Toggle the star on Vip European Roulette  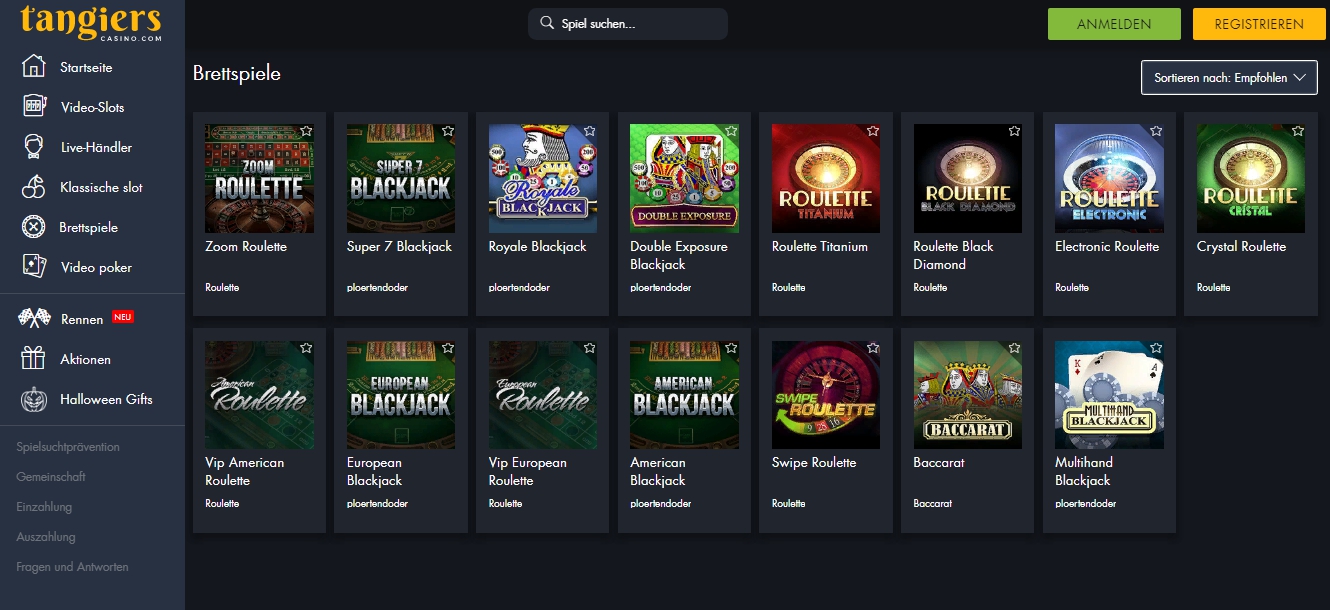590,348
